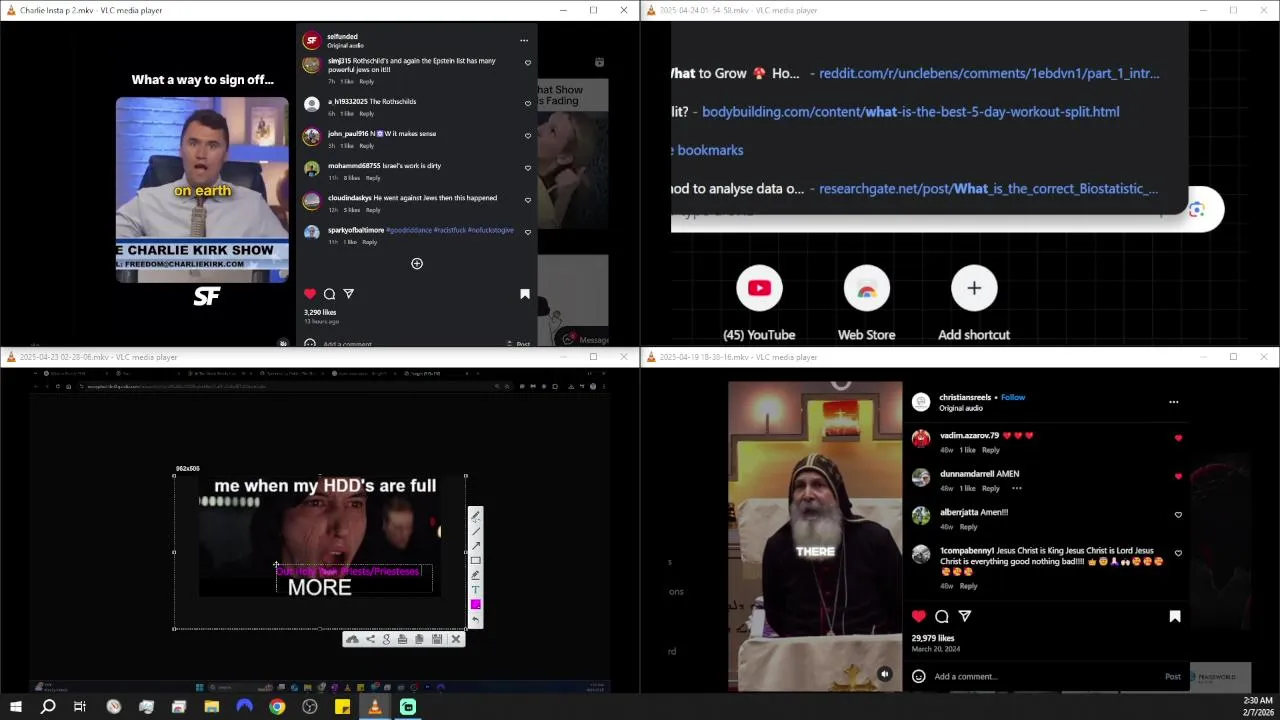Open comment icon on christiansreels post

[942, 617]
